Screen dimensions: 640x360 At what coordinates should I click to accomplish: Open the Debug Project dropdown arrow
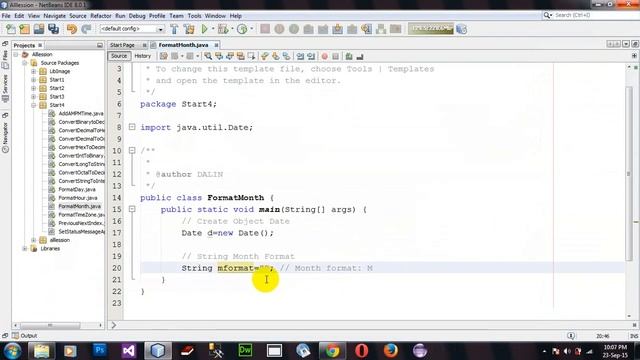click(232, 29)
